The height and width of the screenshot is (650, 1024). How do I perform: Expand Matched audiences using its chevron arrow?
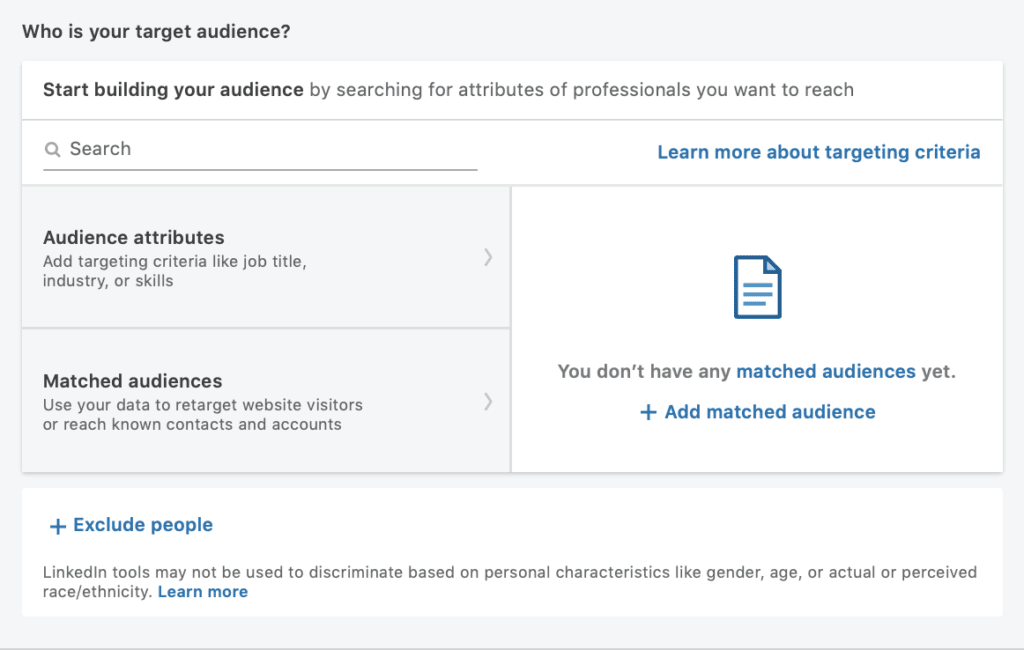point(488,401)
